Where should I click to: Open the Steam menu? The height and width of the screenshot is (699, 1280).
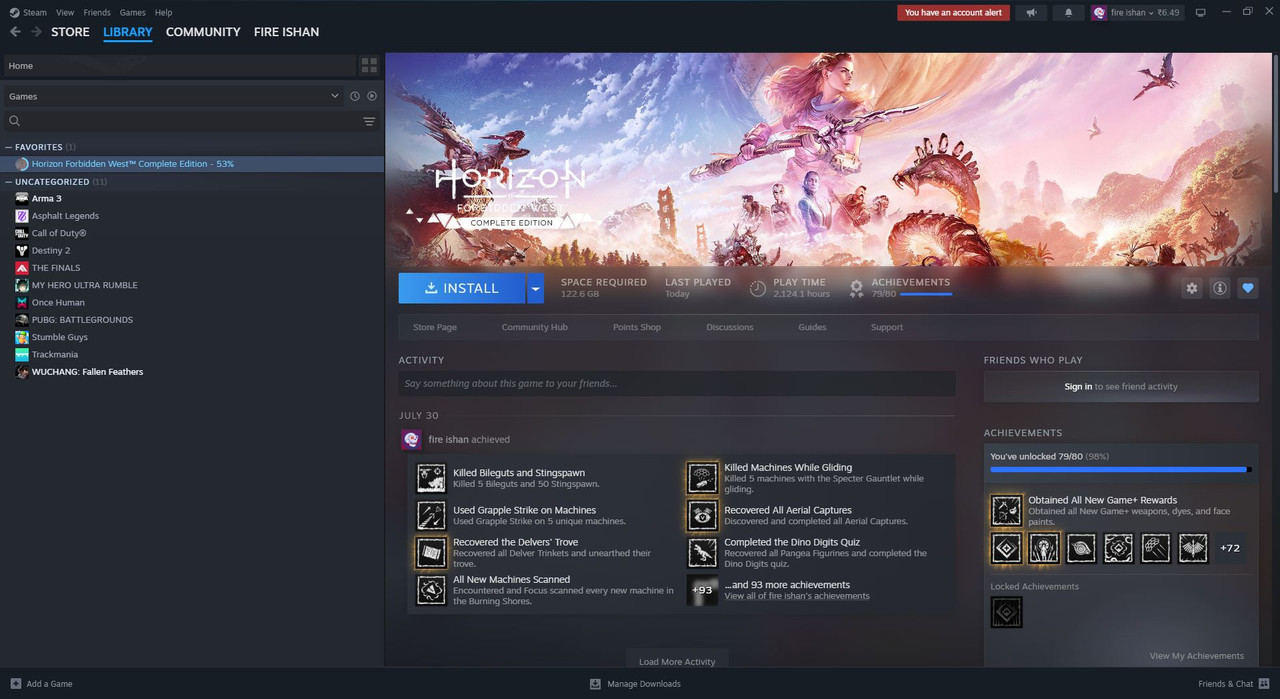click(29, 13)
